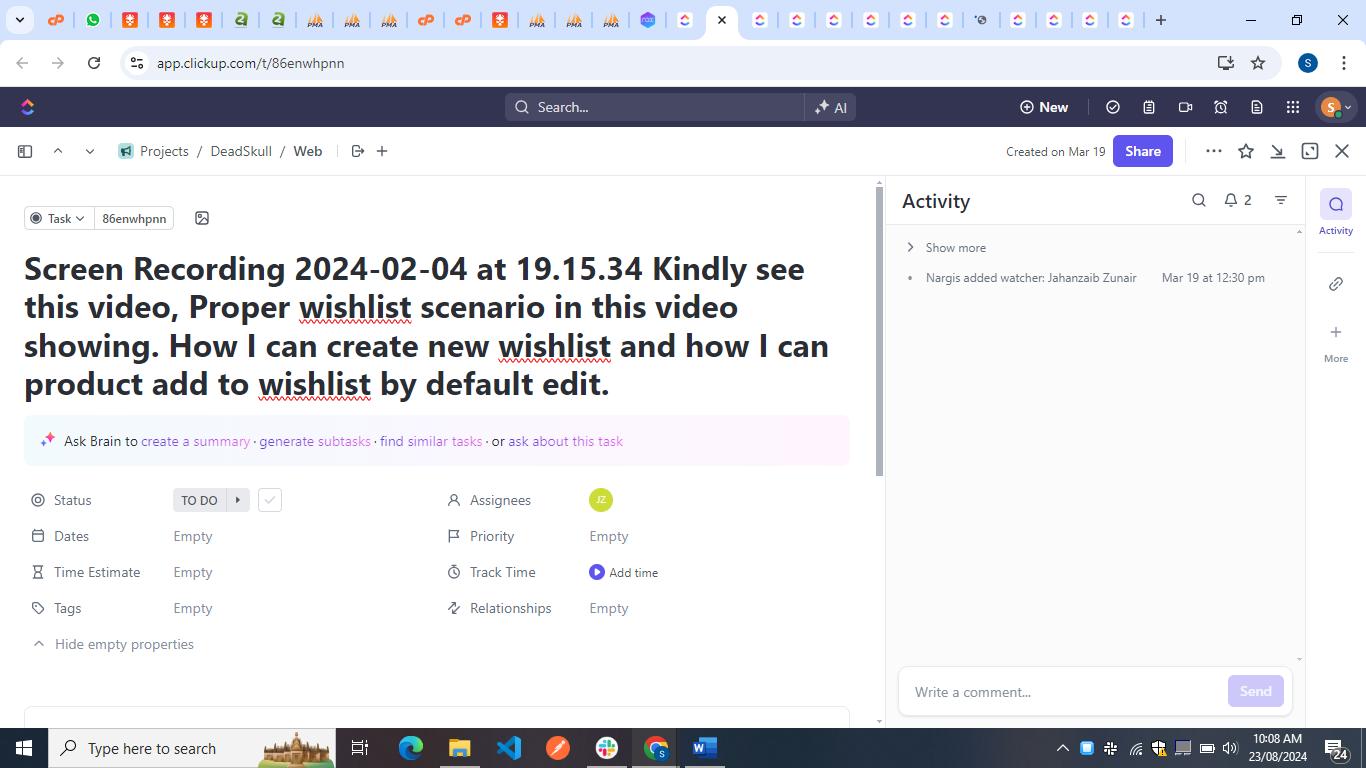This screenshot has width=1366, height=768.
Task: Open the record clip camera icon
Action: (x=1185, y=107)
